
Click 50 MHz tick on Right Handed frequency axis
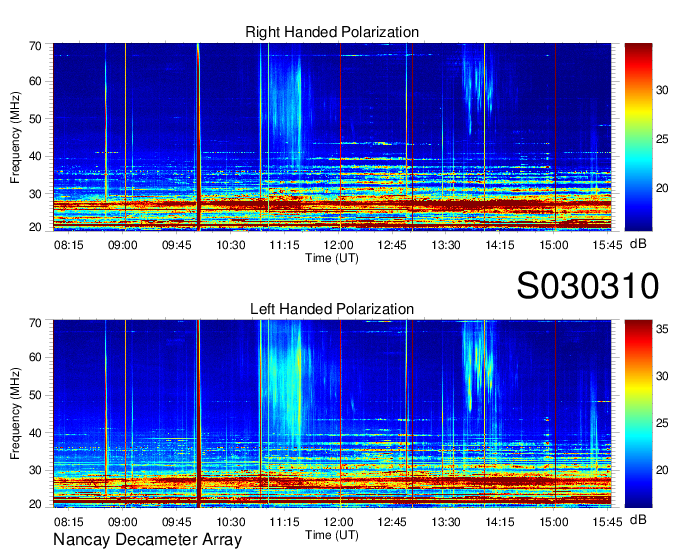(x=36, y=119)
